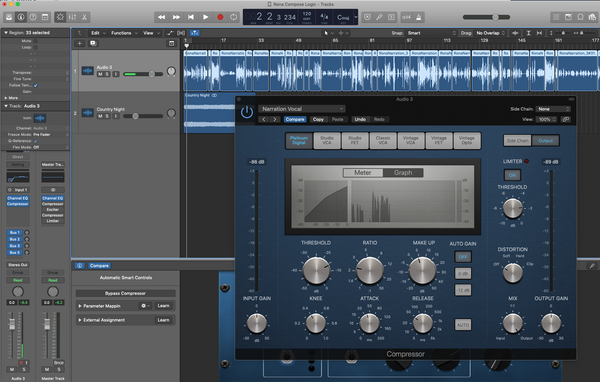Toggle the catch playhead blue icon
Viewport: 600px width, 382px height.
[x=194, y=33]
